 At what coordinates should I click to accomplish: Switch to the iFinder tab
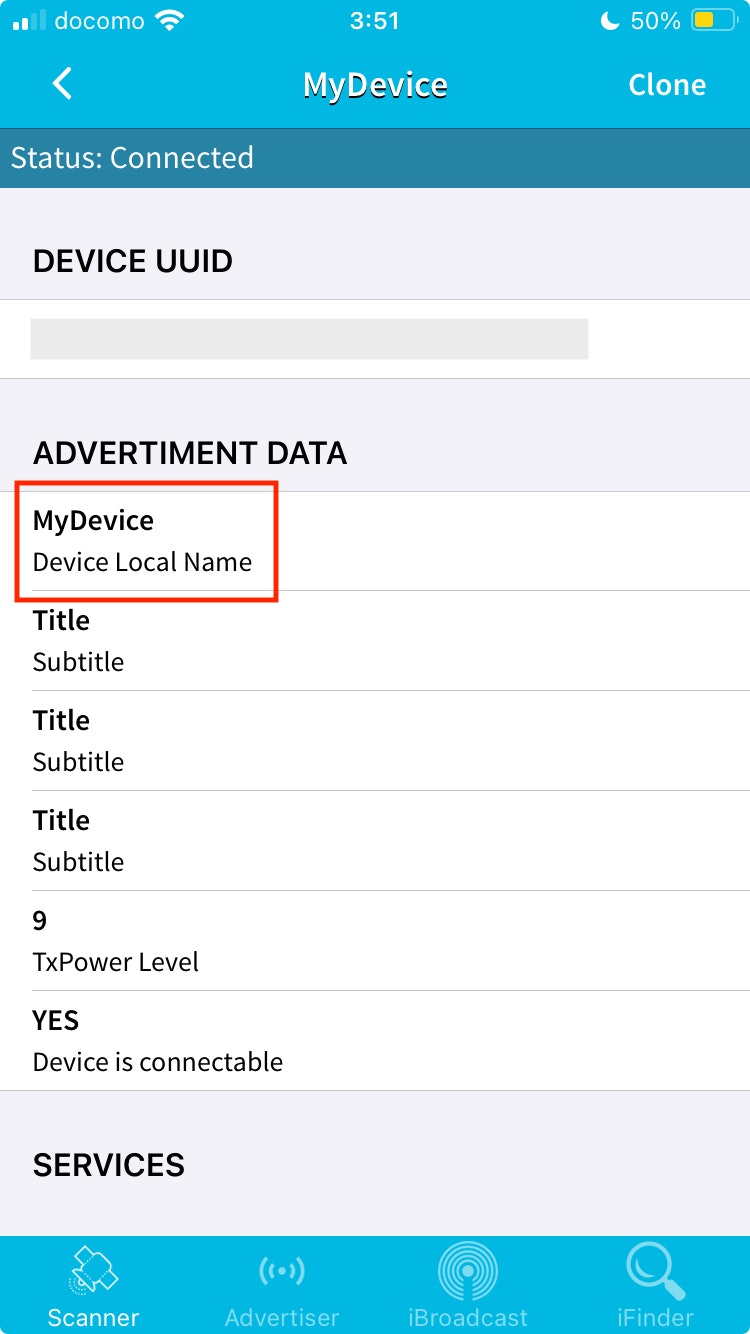pos(656,1284)
